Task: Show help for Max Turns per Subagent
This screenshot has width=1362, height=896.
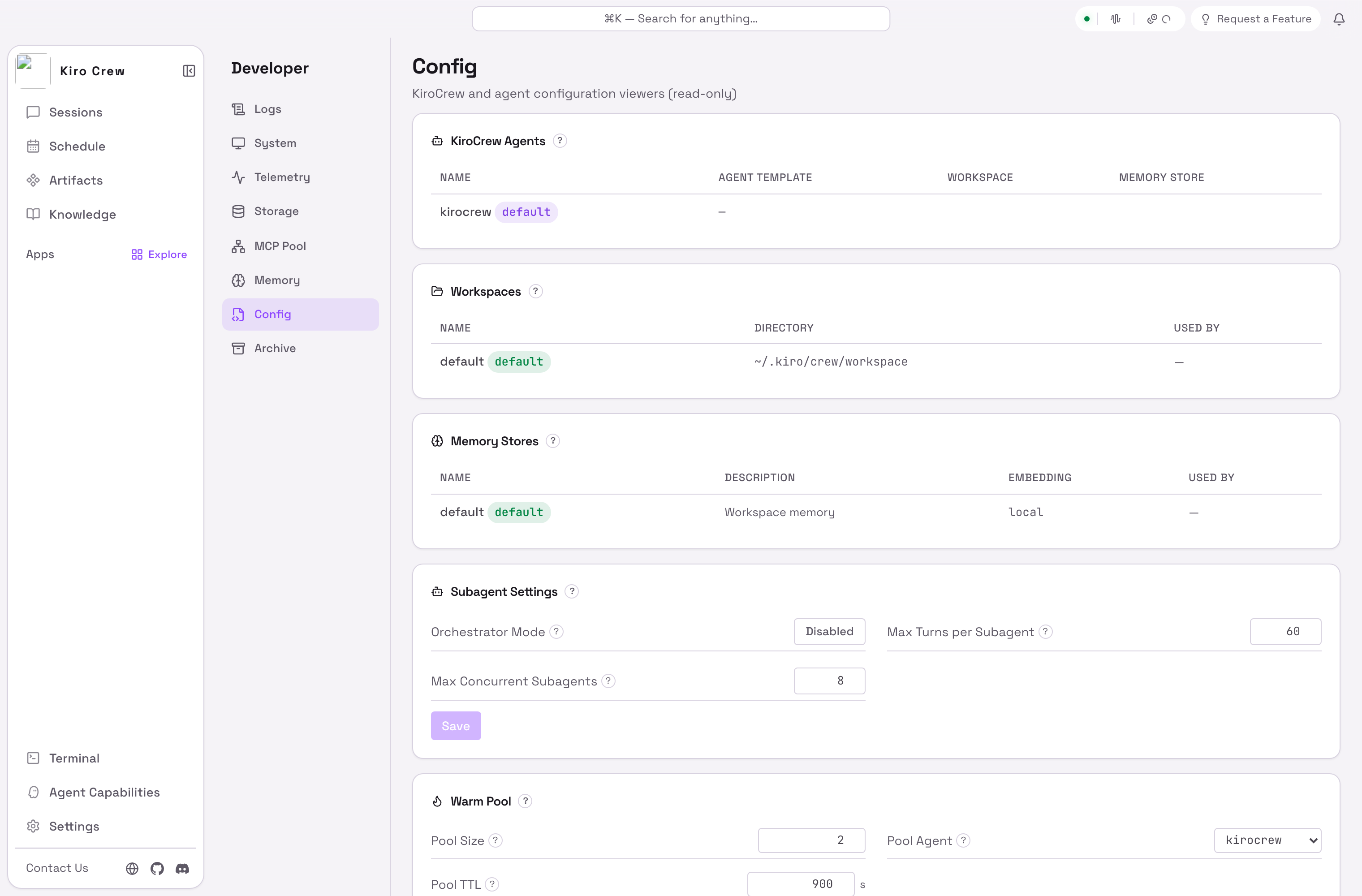Action: [1045, 632]
